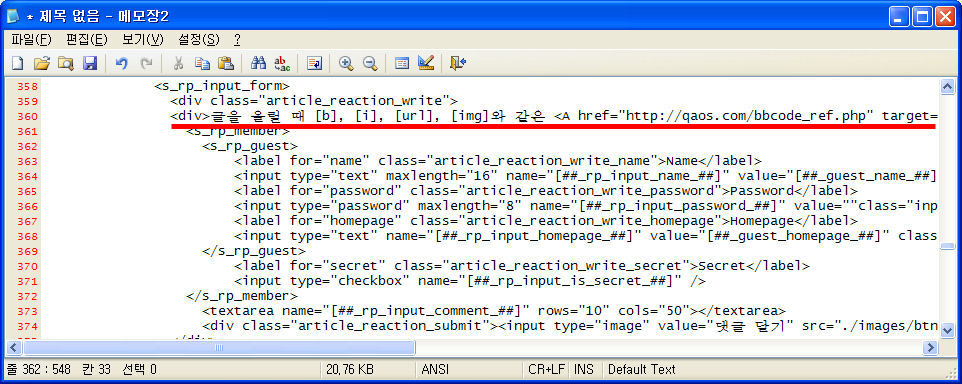Open Replace with the ab-ac icon
The height and width of the screenshot is (384, 962).
coord(282,63)
